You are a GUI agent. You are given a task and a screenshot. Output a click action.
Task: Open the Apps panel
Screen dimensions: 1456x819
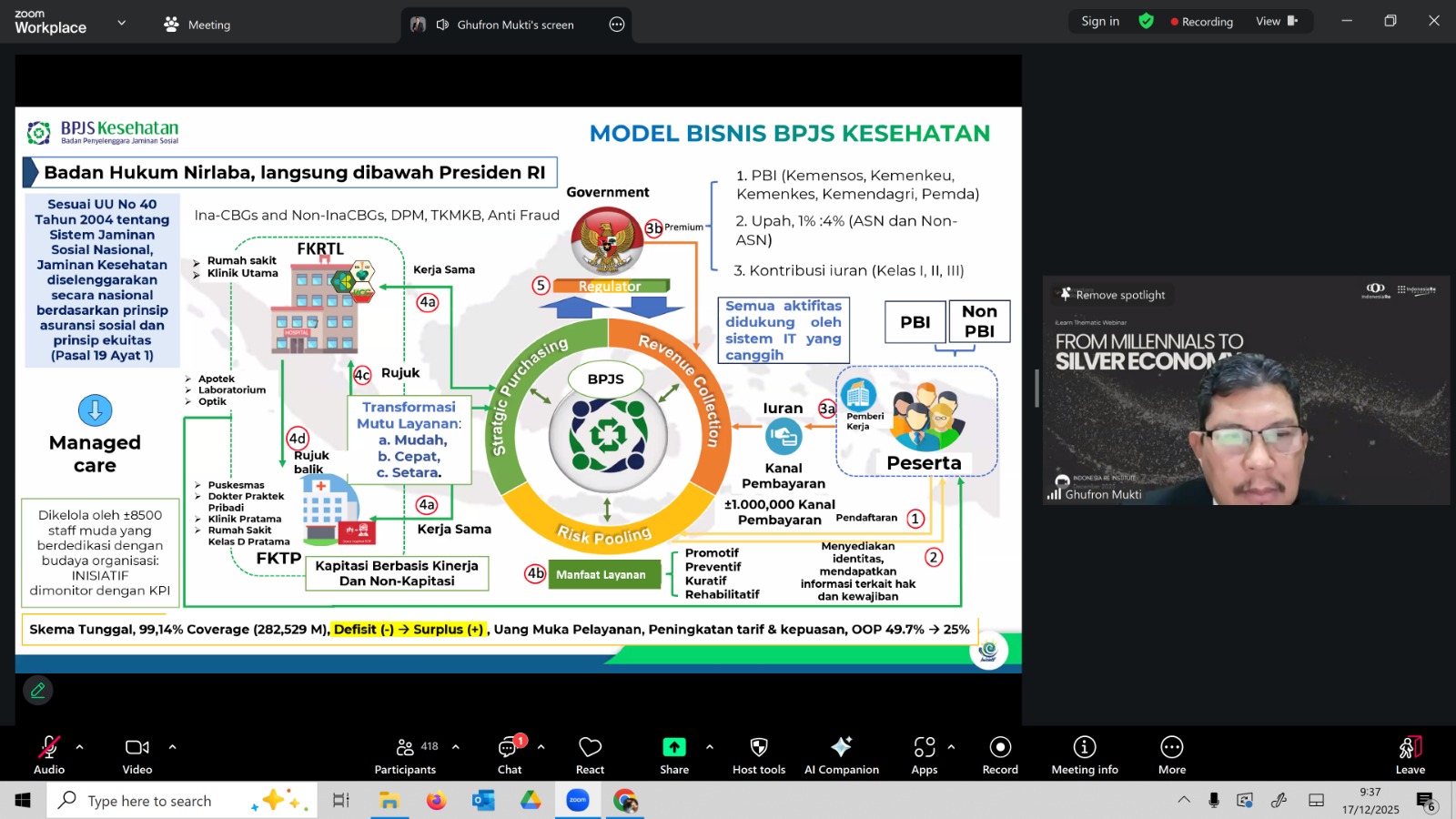tap(924, 754)
